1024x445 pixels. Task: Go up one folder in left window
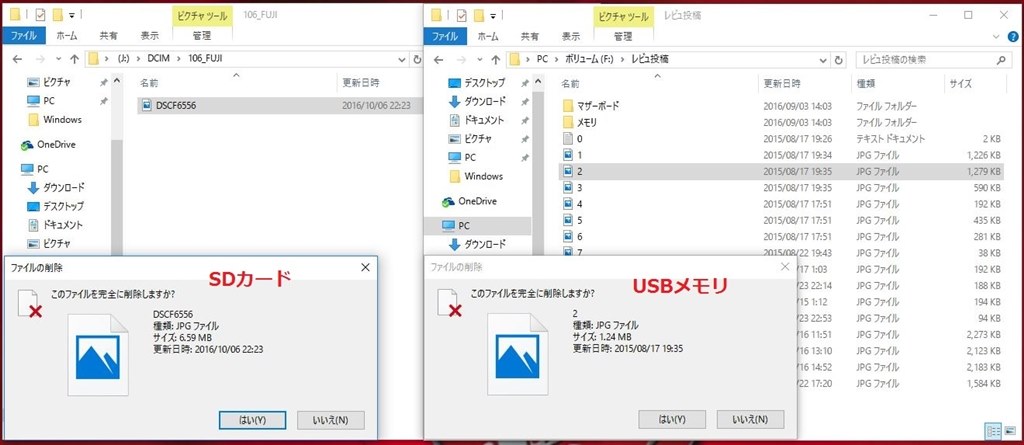74,59
